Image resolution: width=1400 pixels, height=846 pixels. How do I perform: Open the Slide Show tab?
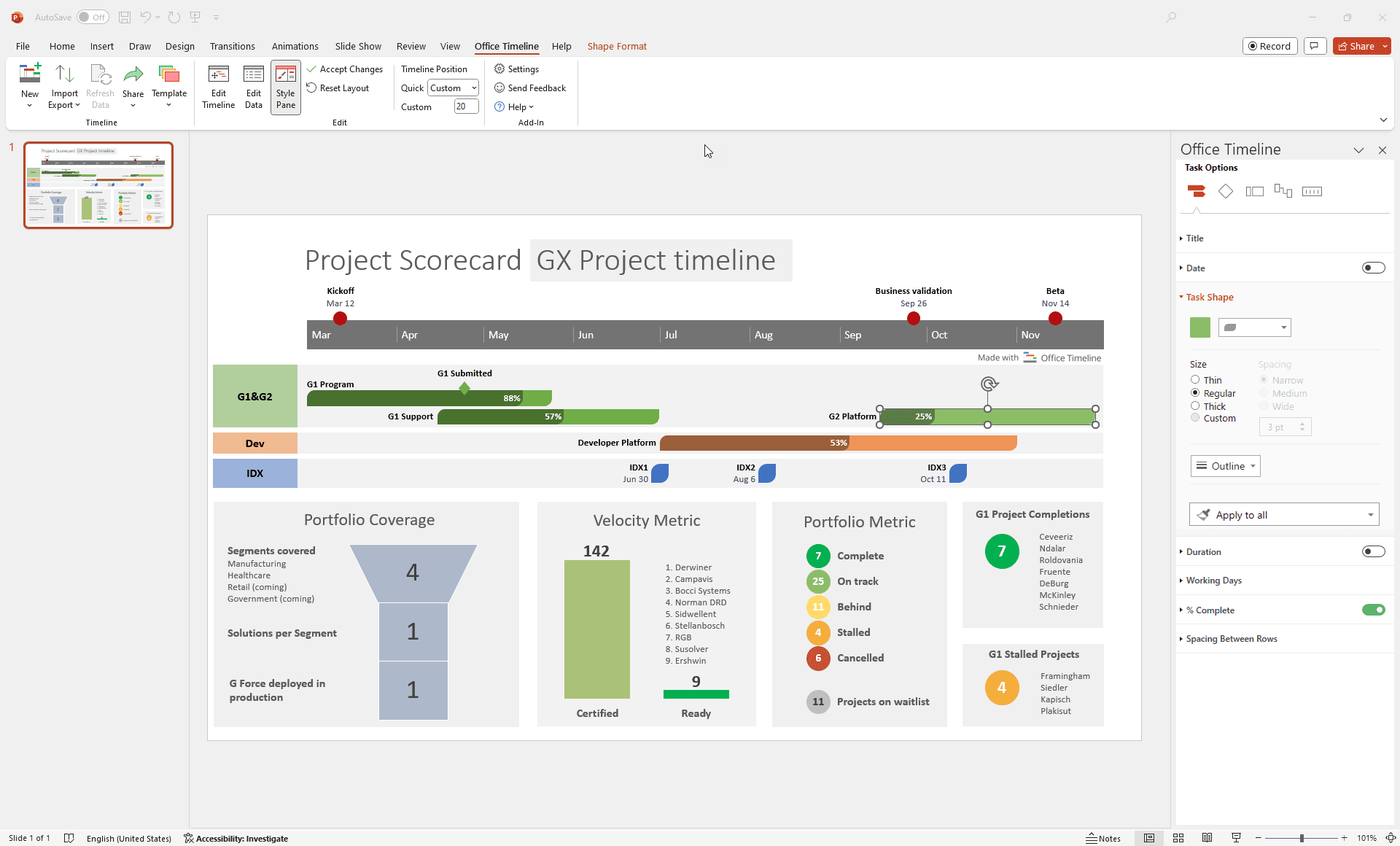358,46
